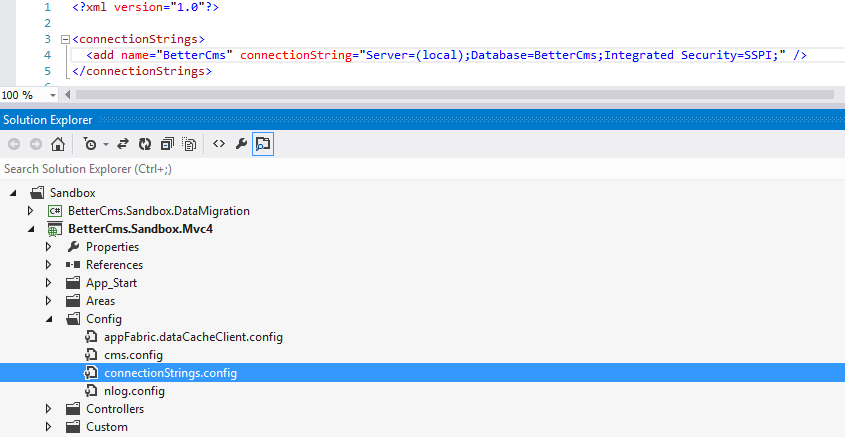Refresh the Solution Explorer tree
This screenshot has height=437, width=845.
click(145, 144)
